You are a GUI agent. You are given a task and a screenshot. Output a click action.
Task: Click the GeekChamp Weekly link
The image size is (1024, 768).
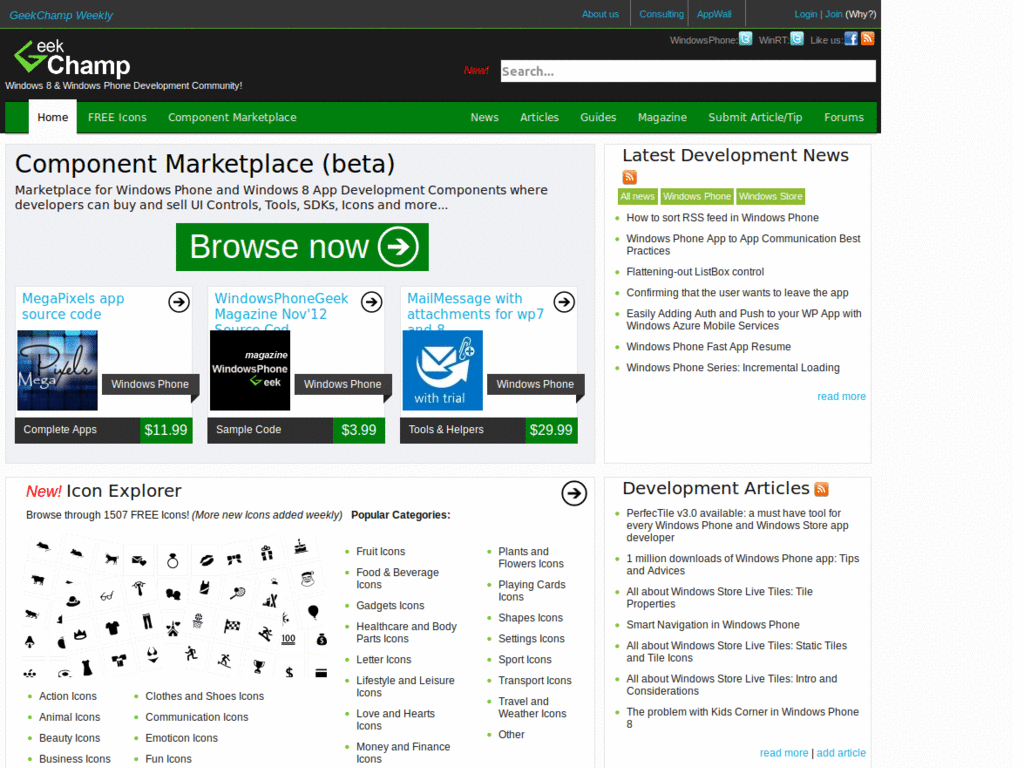[61, 15]
